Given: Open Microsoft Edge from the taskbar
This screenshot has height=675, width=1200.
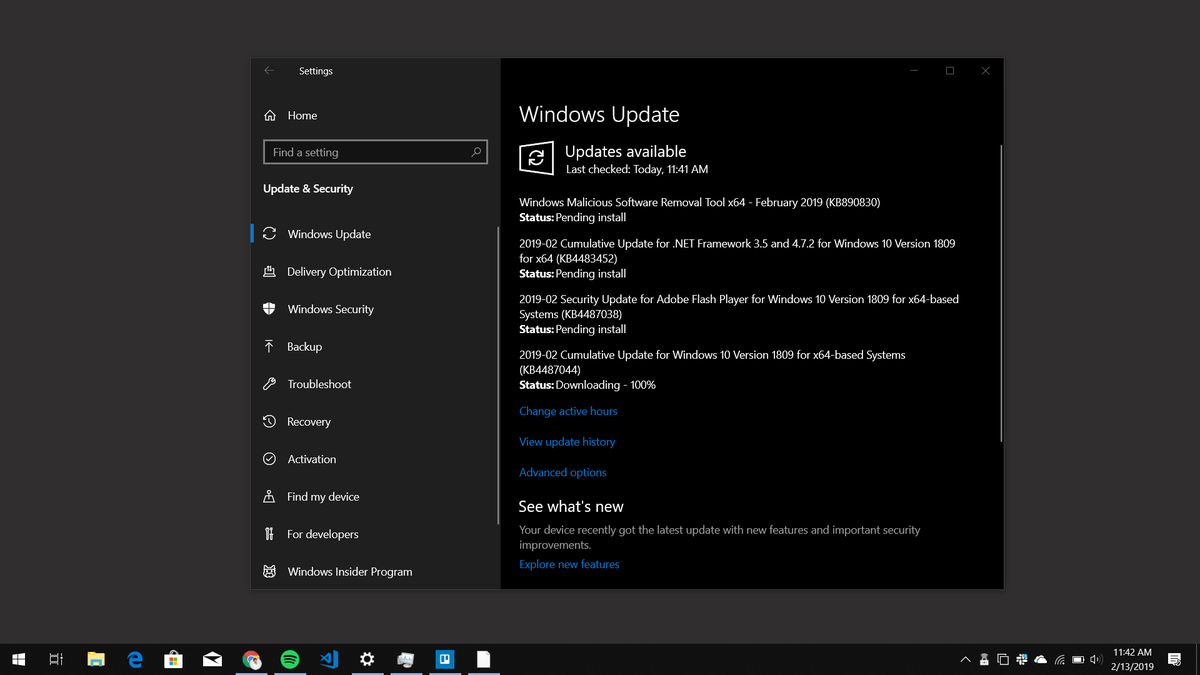Looking at the screenshot, I should (x=135, y=659).
